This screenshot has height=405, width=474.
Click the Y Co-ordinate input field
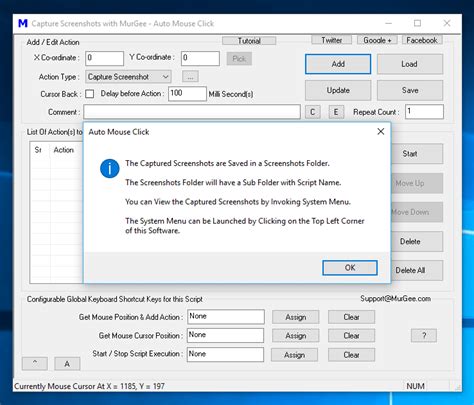pos(200,58)
